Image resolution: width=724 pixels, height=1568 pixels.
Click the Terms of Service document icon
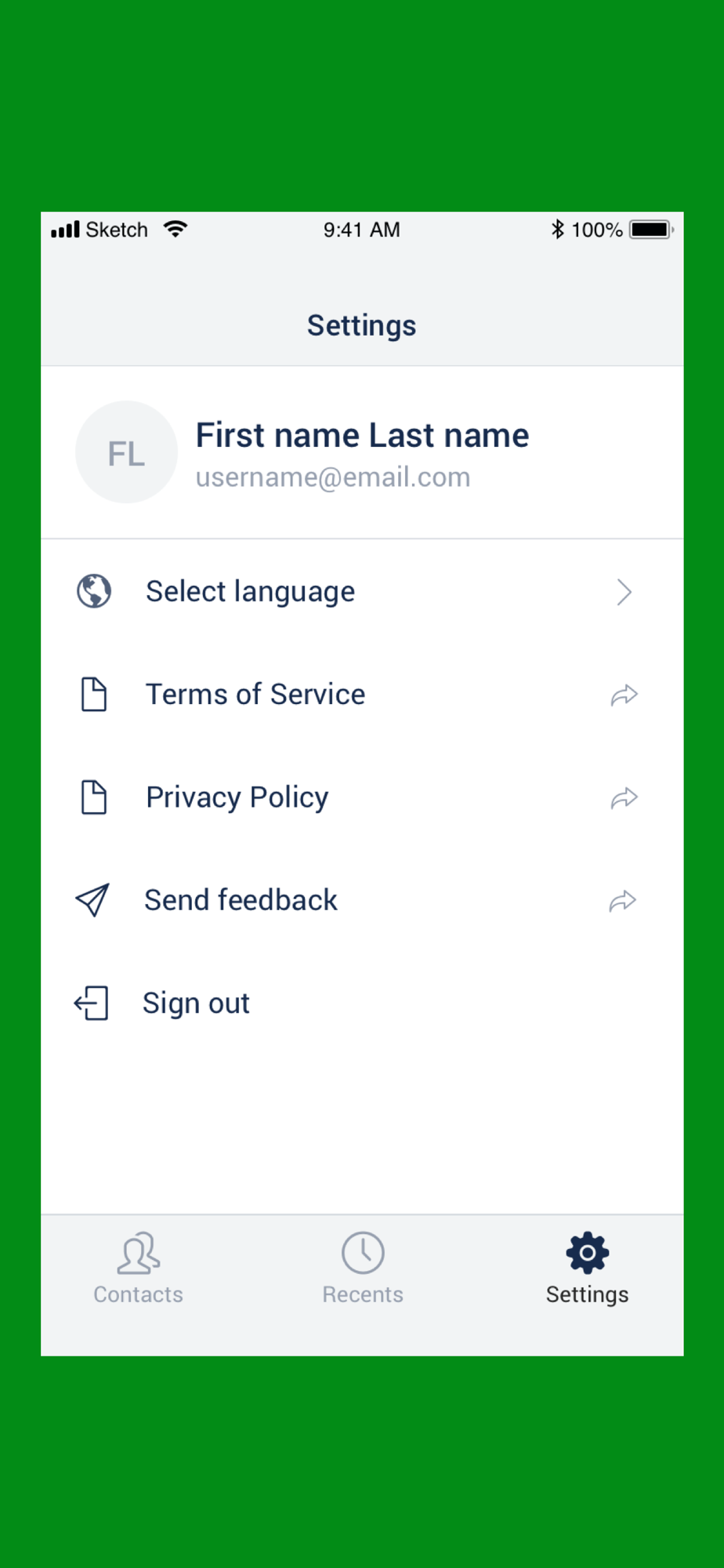94,695
